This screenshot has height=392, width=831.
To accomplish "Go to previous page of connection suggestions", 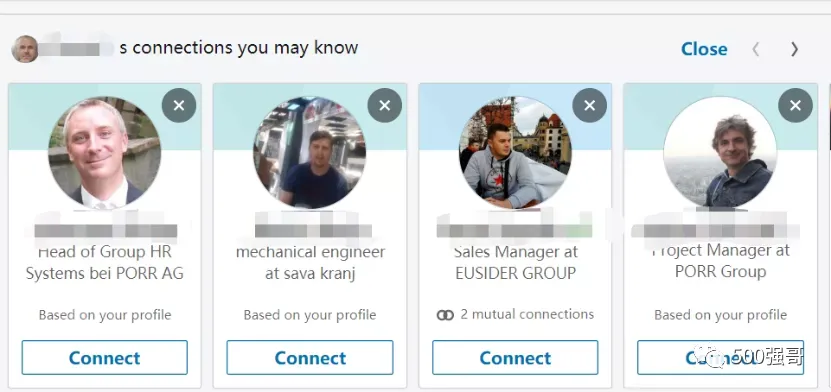I will click(756, 49).
